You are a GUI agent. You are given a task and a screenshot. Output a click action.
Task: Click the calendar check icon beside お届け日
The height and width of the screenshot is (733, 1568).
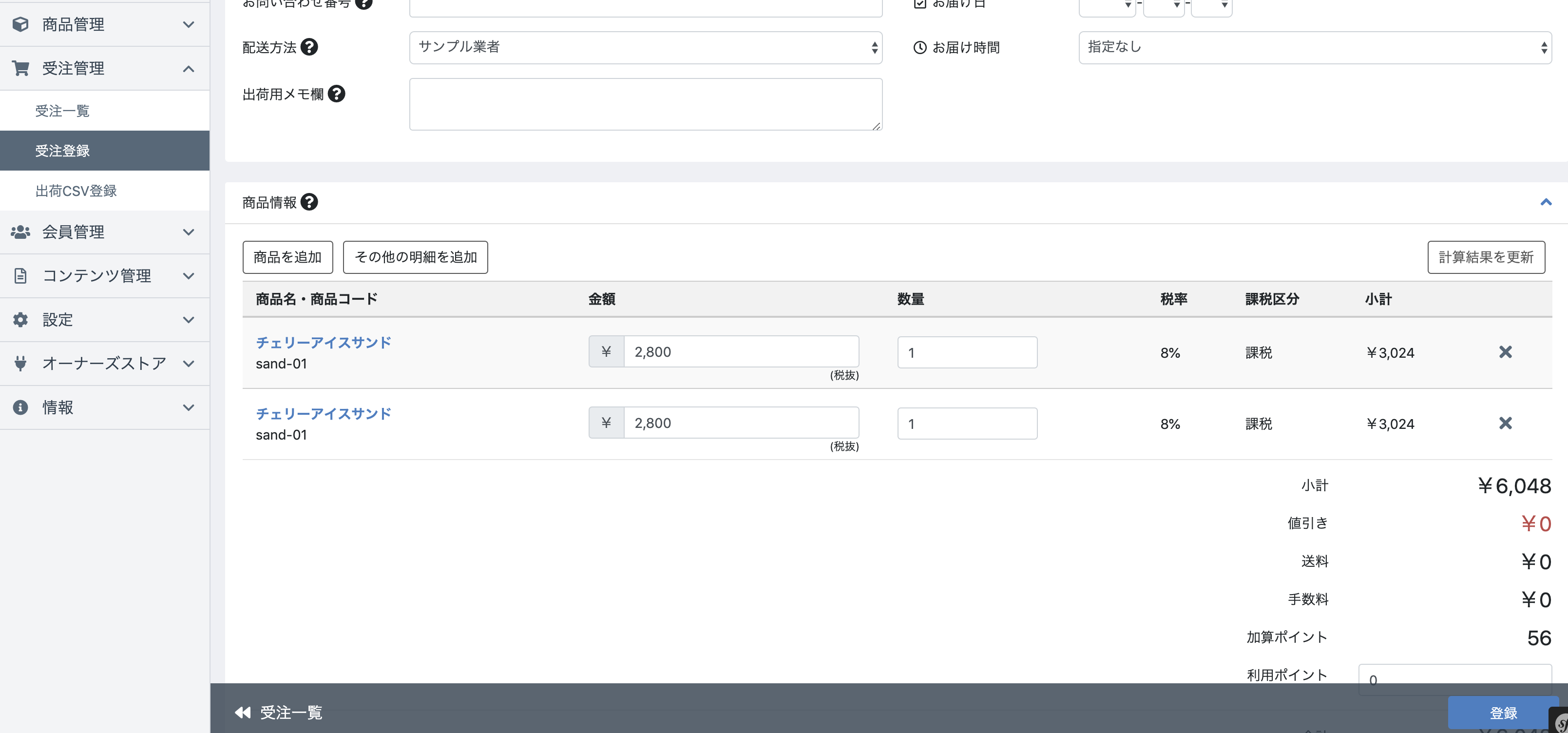[x=920, y=3]
